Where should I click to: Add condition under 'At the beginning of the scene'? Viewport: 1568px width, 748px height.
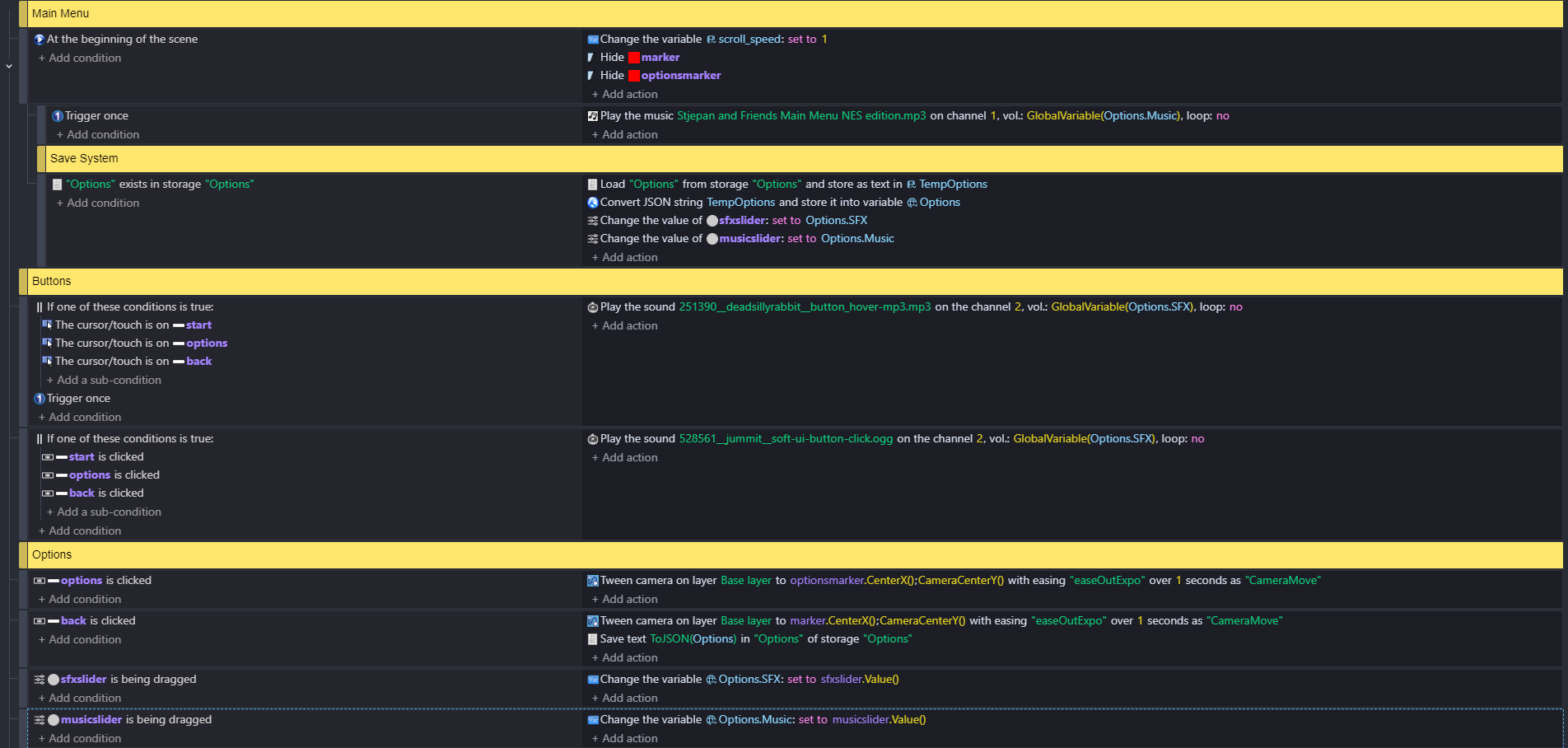pyautogui.click(x=80, y=58)
